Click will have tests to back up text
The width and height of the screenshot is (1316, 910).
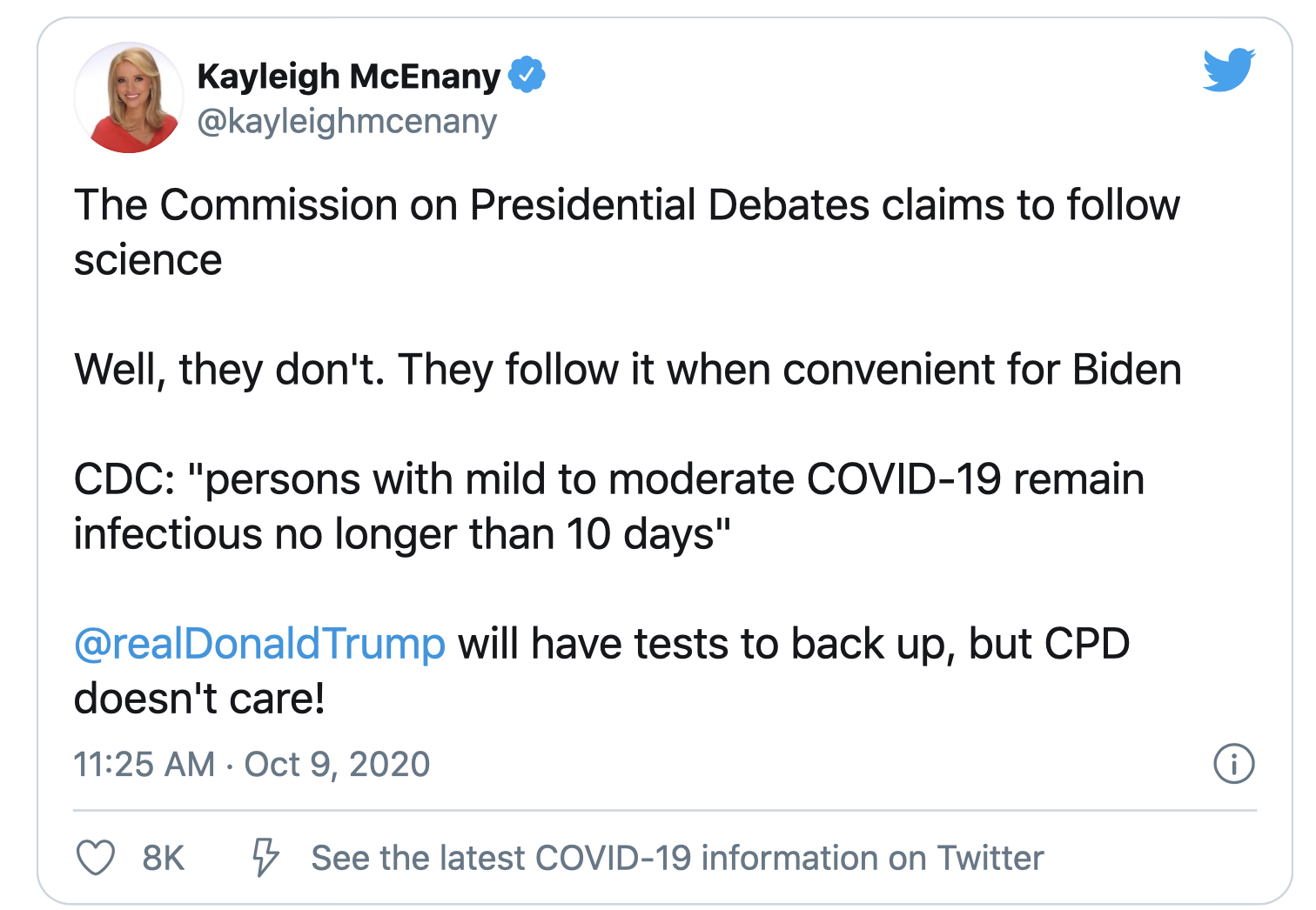click(x=707, y=645)
